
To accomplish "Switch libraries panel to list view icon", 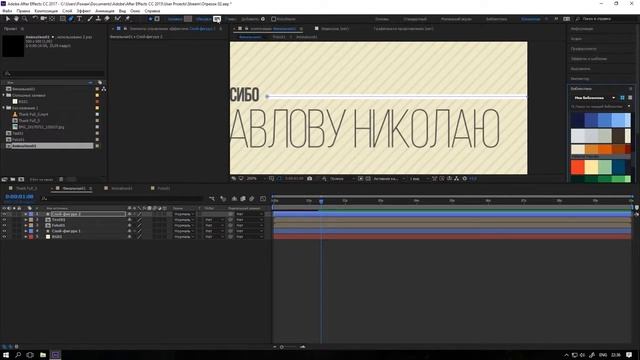I will 630,98.
